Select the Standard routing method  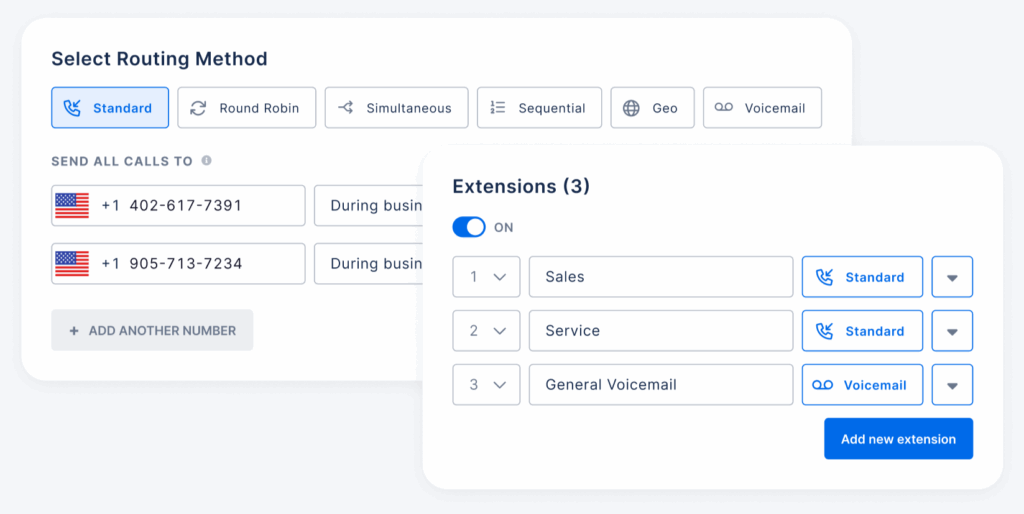coord(110,108)
